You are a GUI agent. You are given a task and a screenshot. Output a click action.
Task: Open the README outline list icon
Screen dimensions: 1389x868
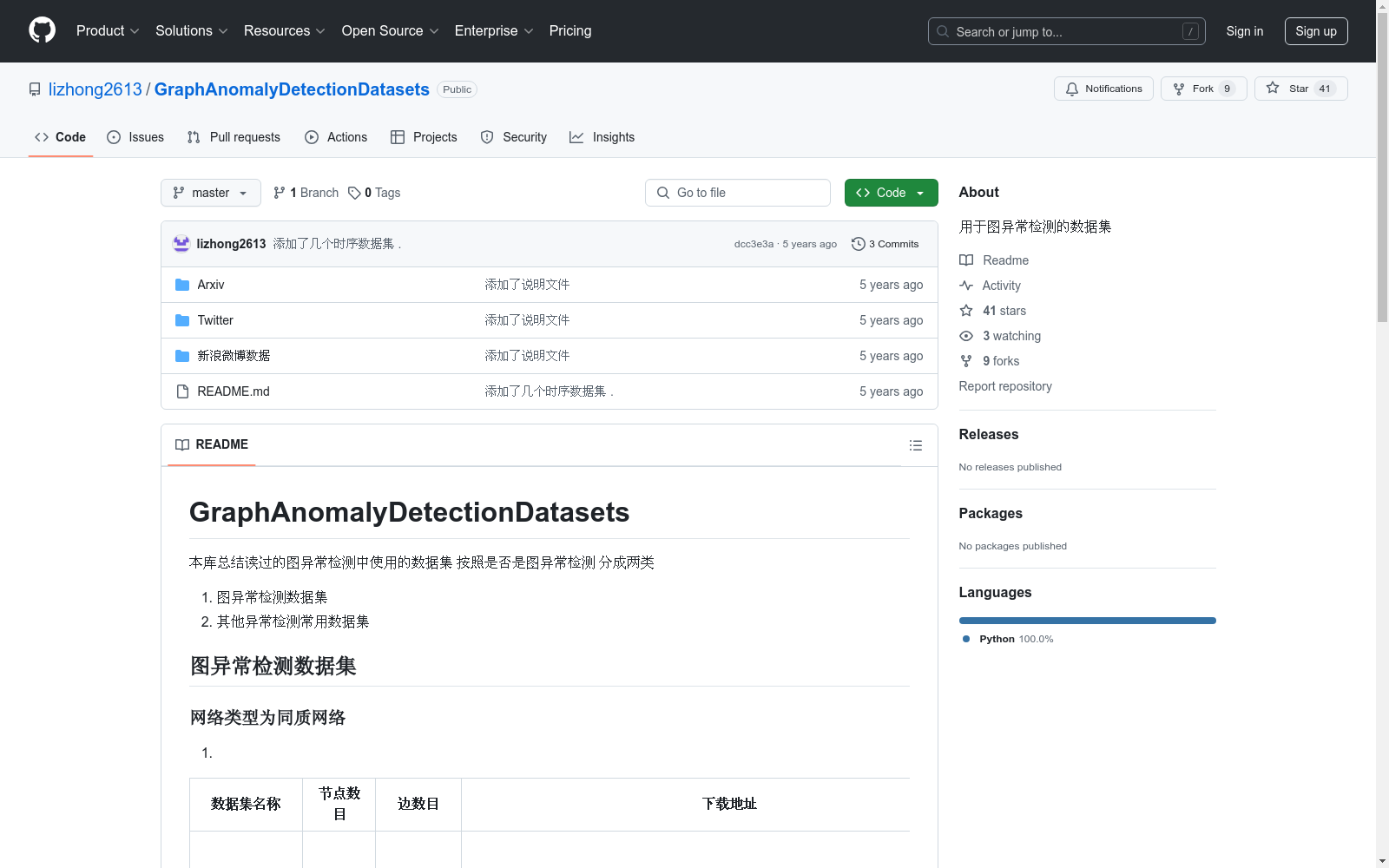click(x=915, y=445)
